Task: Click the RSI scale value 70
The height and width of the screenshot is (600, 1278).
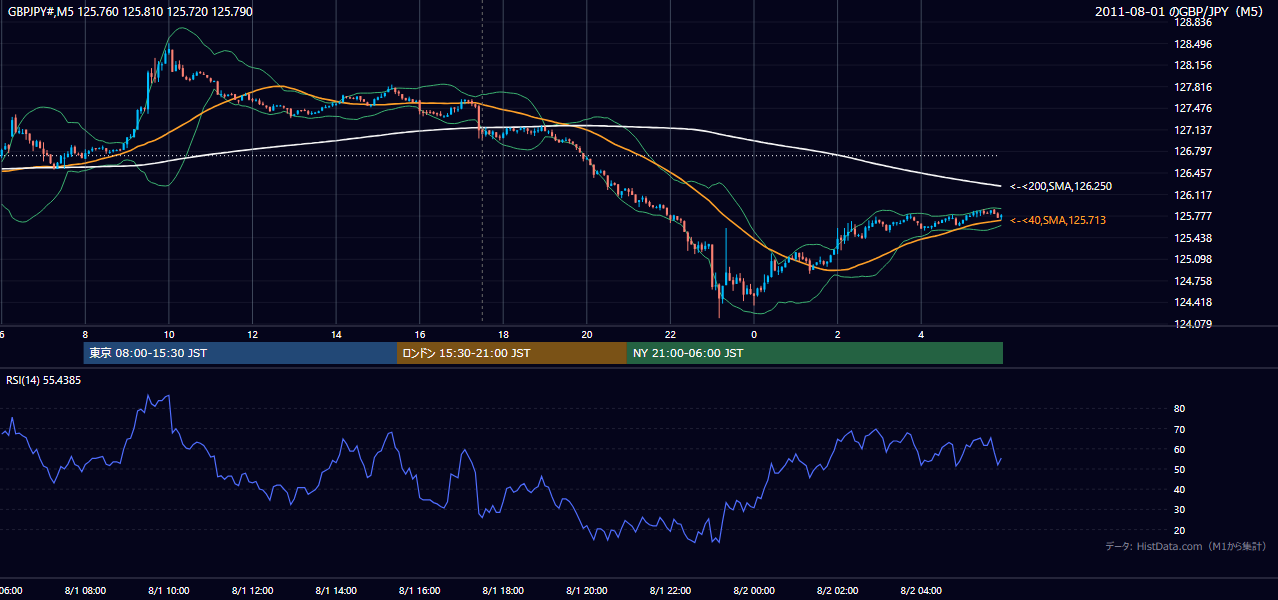Action: point(1179,429)
